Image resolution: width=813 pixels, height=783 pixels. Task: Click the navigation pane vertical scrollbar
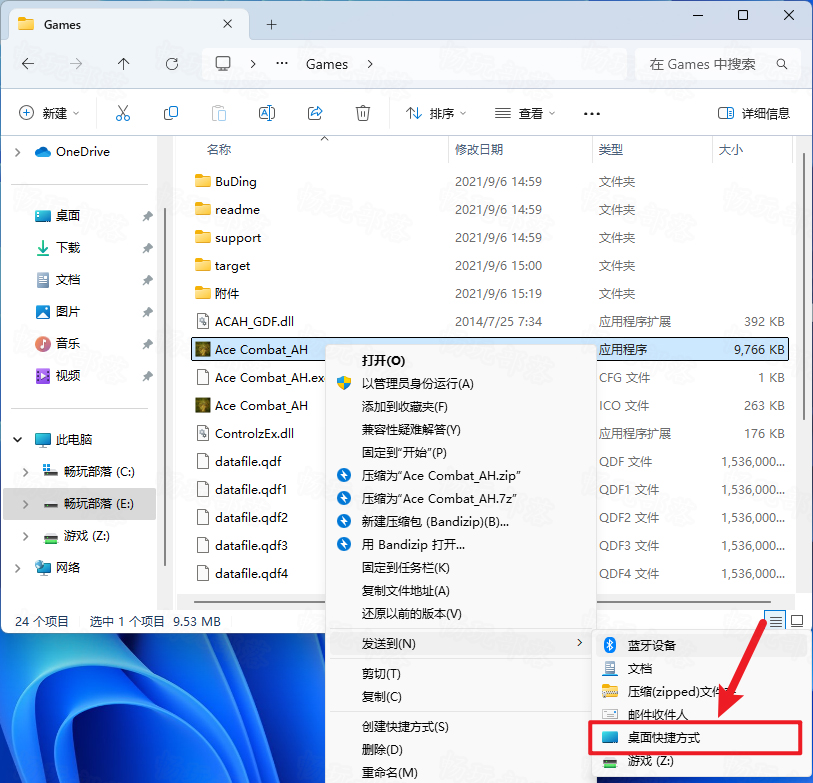(165, 386)
